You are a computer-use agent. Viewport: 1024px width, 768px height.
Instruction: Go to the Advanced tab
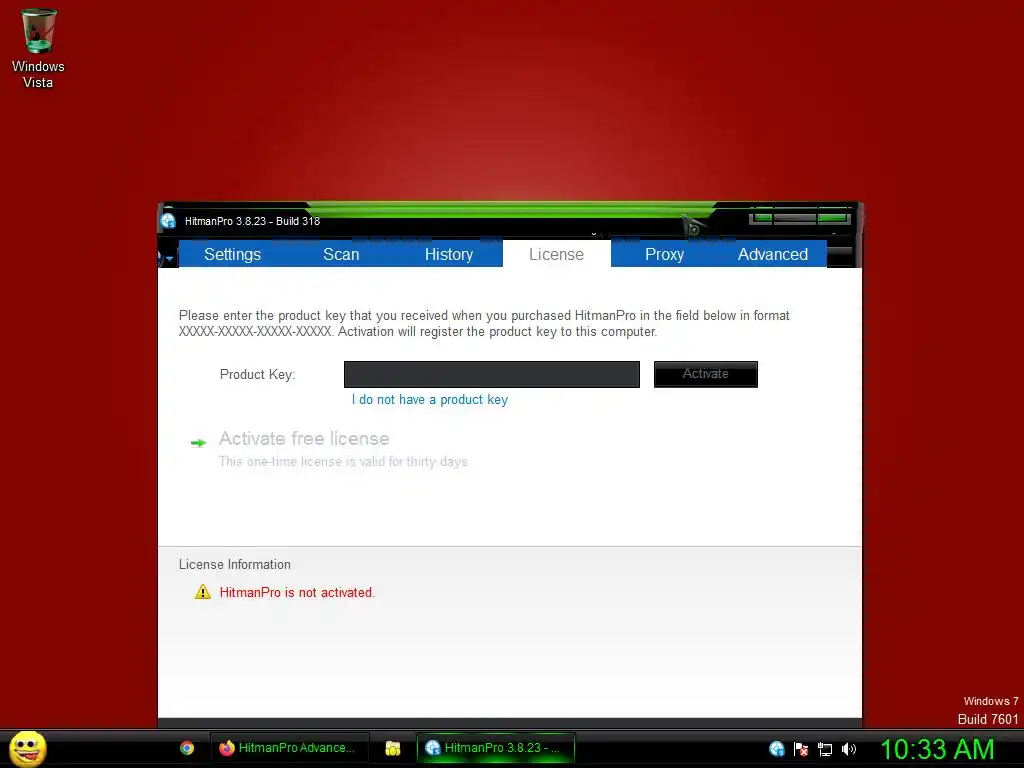pyautogui.click(x=773, y=254)
